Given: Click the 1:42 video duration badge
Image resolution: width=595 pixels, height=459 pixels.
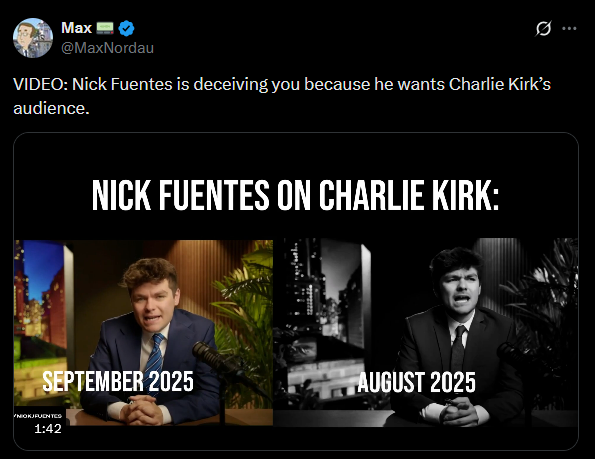Looking at the screenshot, I should [x=48, y=429].
